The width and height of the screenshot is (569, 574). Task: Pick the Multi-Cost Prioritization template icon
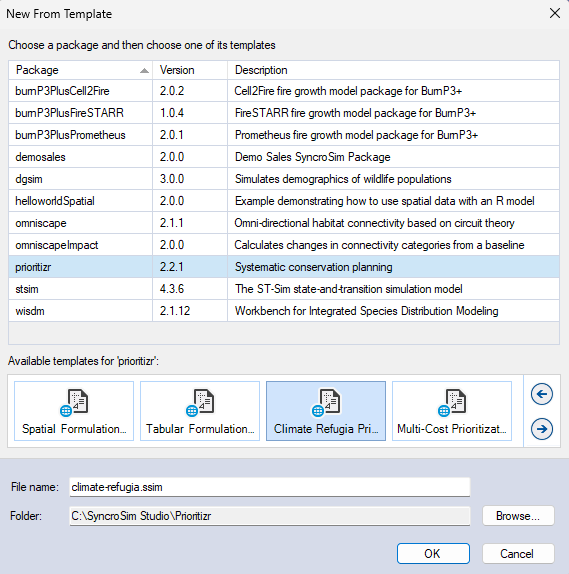click(452, 403)
